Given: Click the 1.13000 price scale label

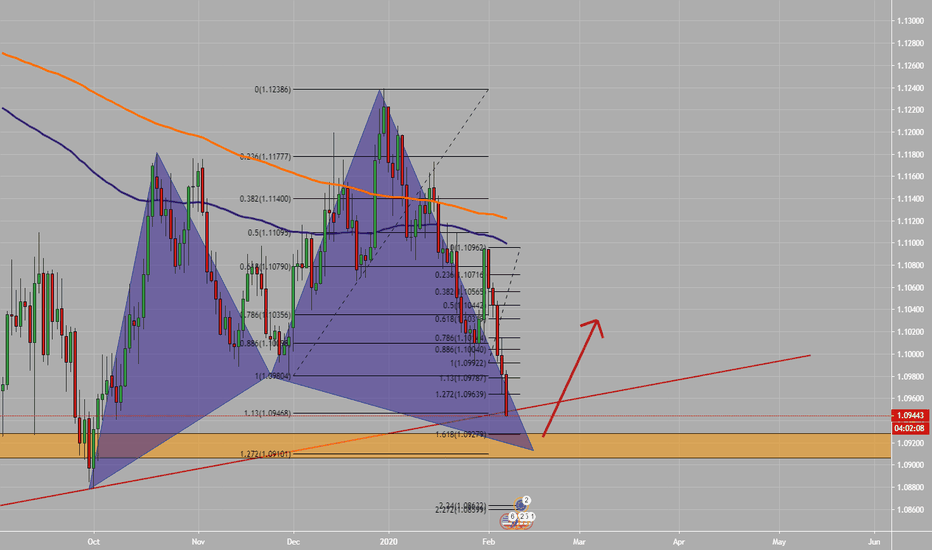Looking at the screenshot, I should click(x=910, y=21).
